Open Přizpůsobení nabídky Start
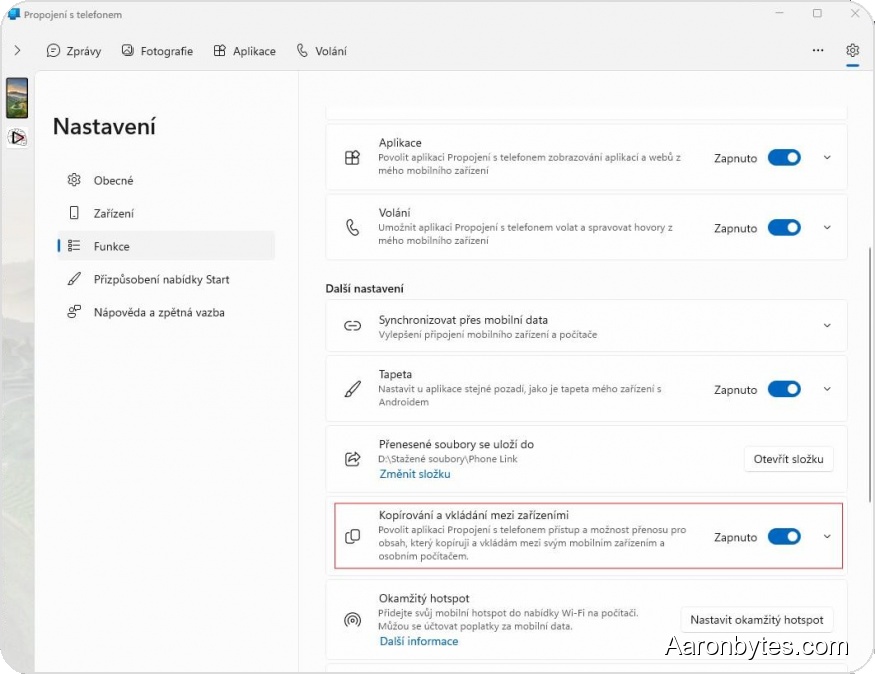 click(163, 279)
